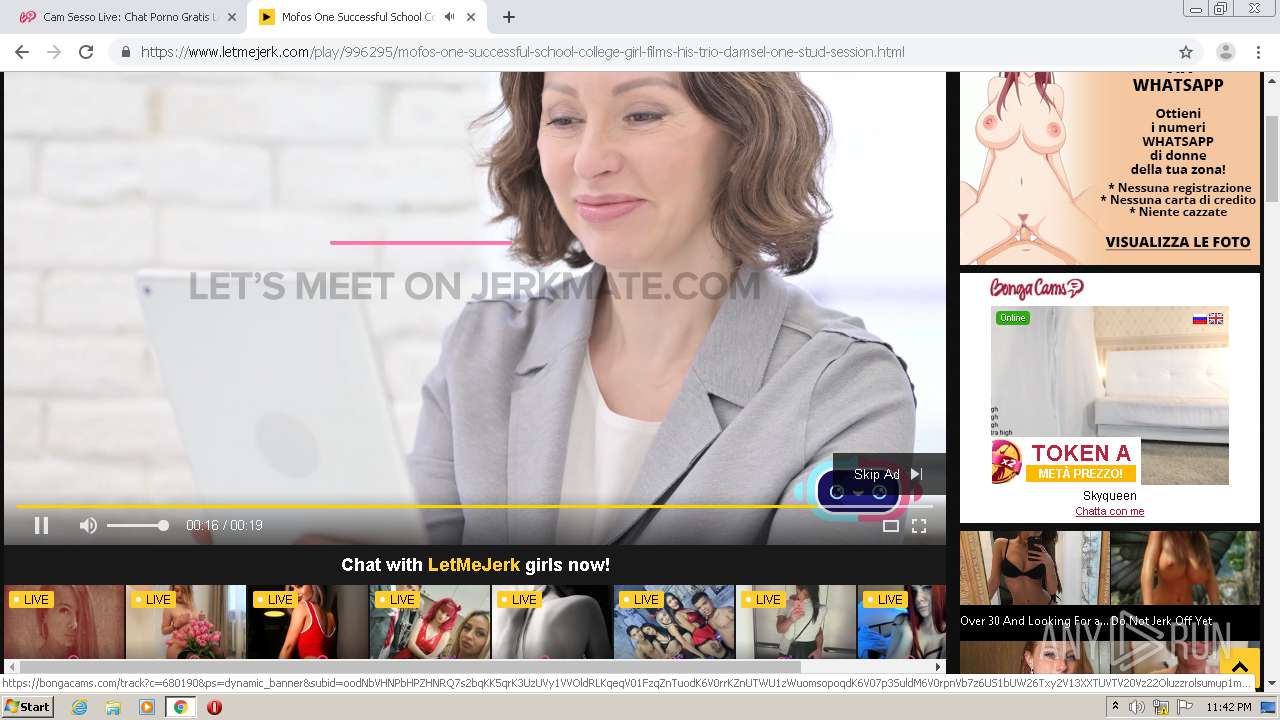
Task: Click the BongaCams logo
Action: coord(1037,289)
